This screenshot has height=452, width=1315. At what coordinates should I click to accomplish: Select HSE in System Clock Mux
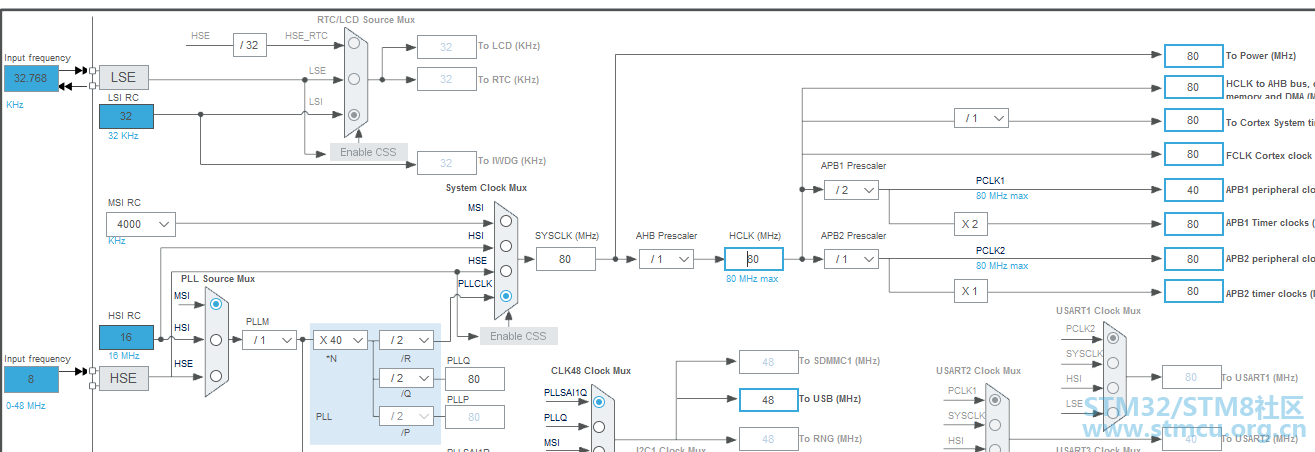(x=506, y=271)
